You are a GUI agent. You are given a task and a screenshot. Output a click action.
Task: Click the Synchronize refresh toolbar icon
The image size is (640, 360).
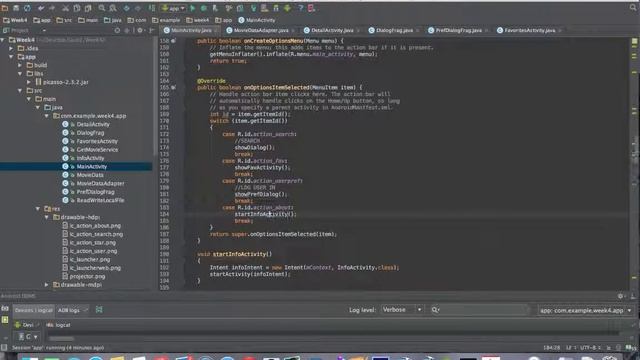pos(27,8)
